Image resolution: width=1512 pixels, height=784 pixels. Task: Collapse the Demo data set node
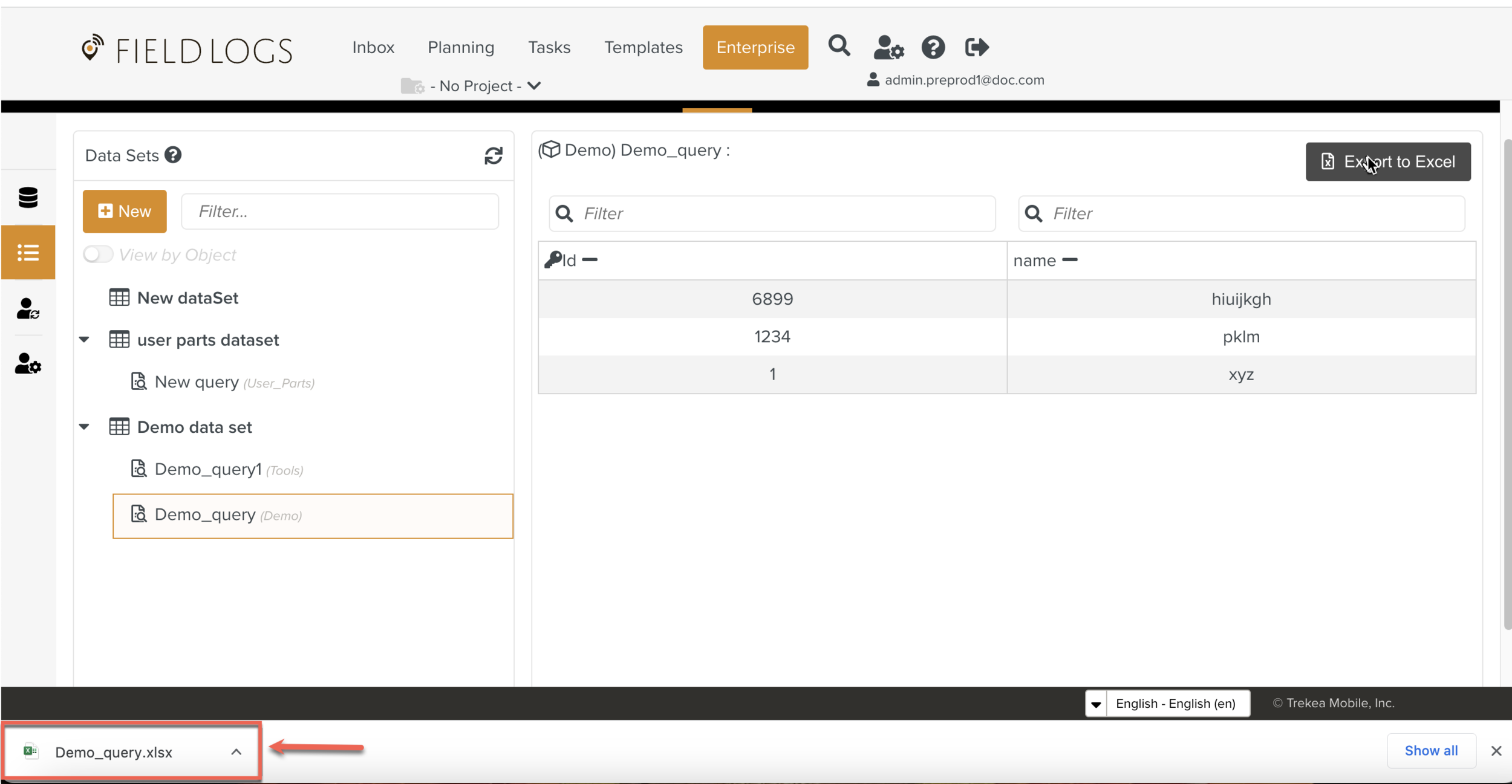[85, 427]
